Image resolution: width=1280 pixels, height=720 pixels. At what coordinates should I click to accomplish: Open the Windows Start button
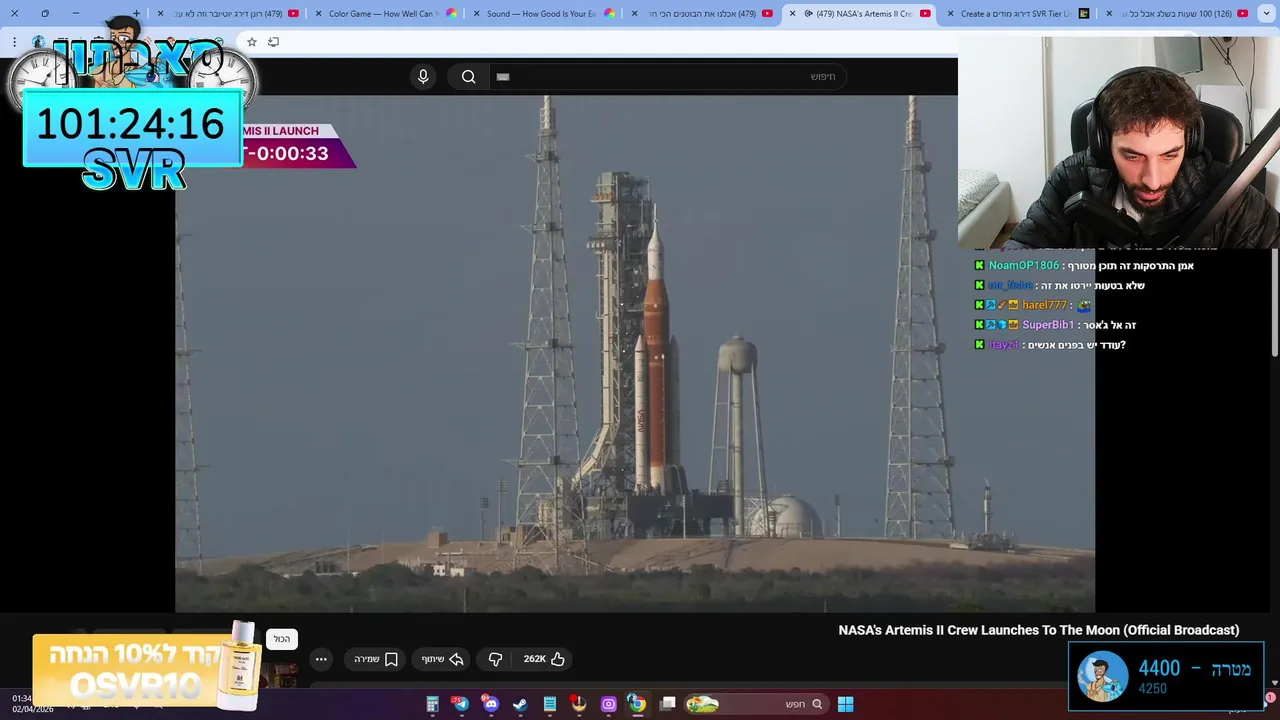[845, 704]
